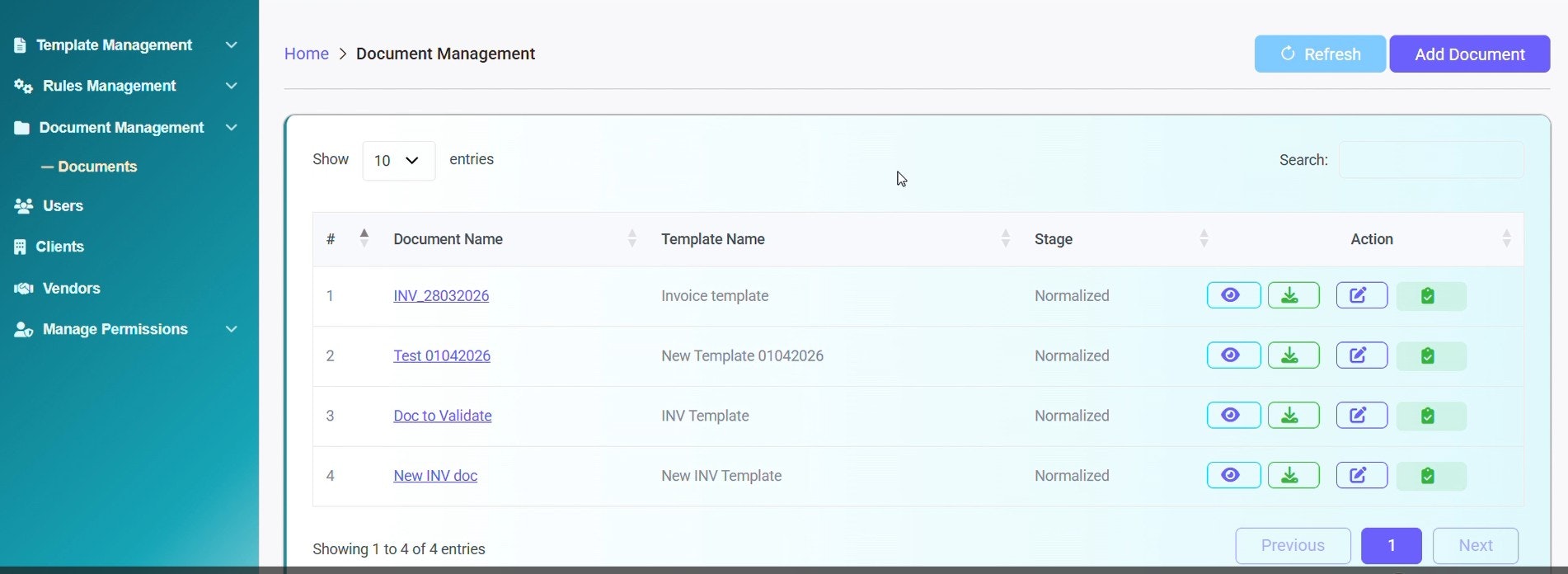Select page 1 in pagination
The width and height of the screenshot is (1568, 574).
coord(1392,545)
